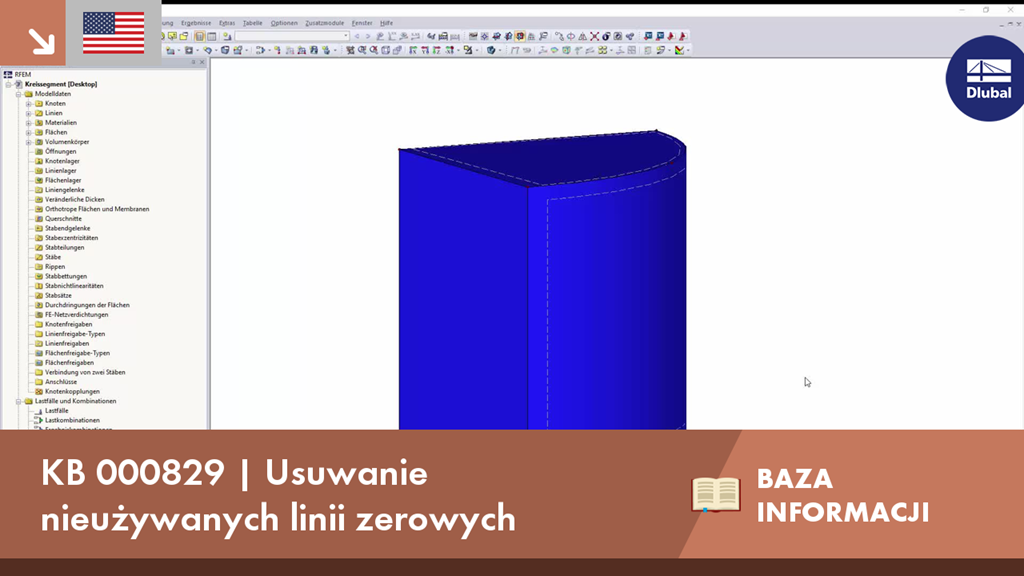The width and height of the screenshot is (1024, 576).
Task: Close the navigator panel with its X
Action: 202,62
